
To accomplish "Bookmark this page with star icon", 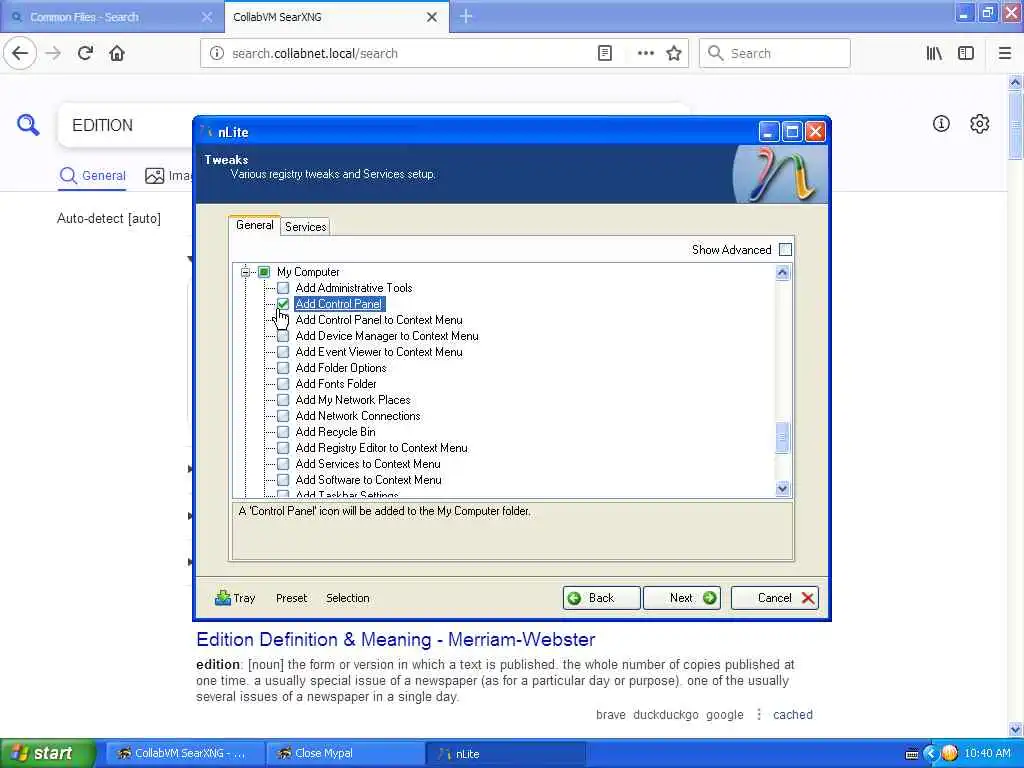I will [x=674, y=53].
